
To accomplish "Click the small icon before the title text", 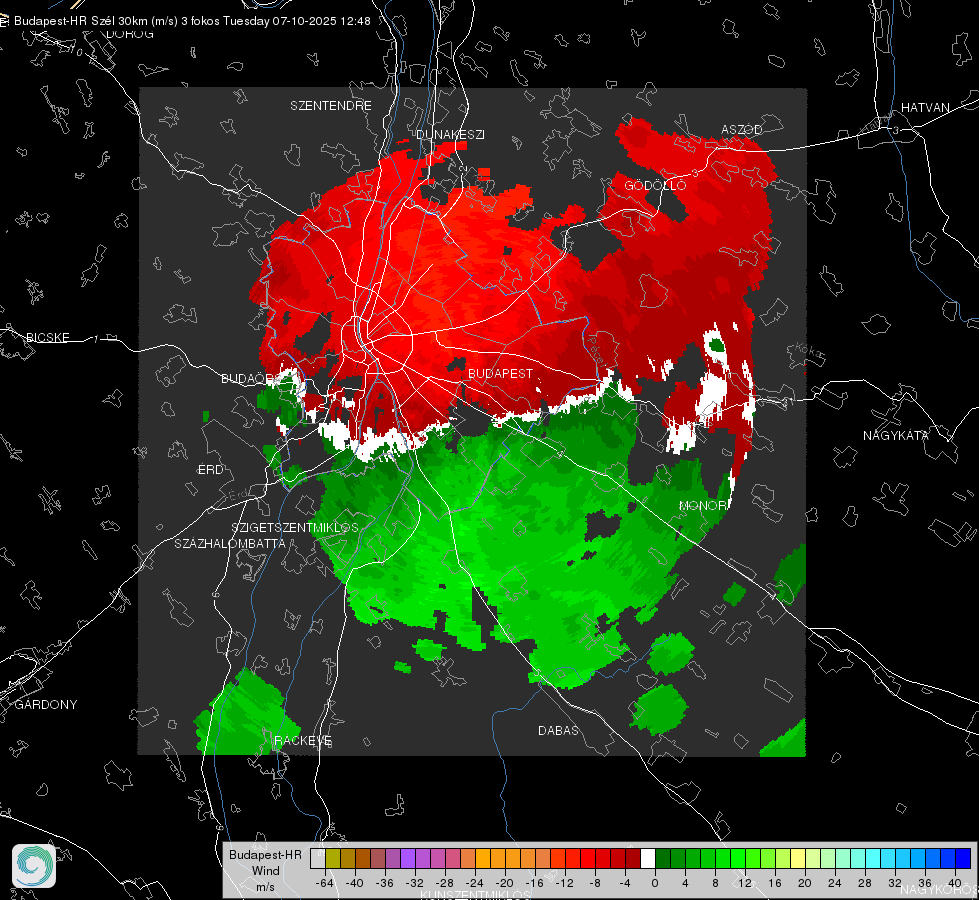I will click(4, 21).
